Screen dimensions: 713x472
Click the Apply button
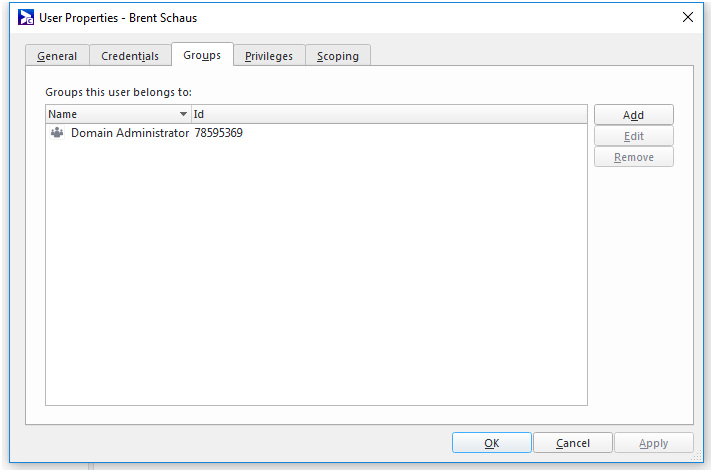(653, 443)
